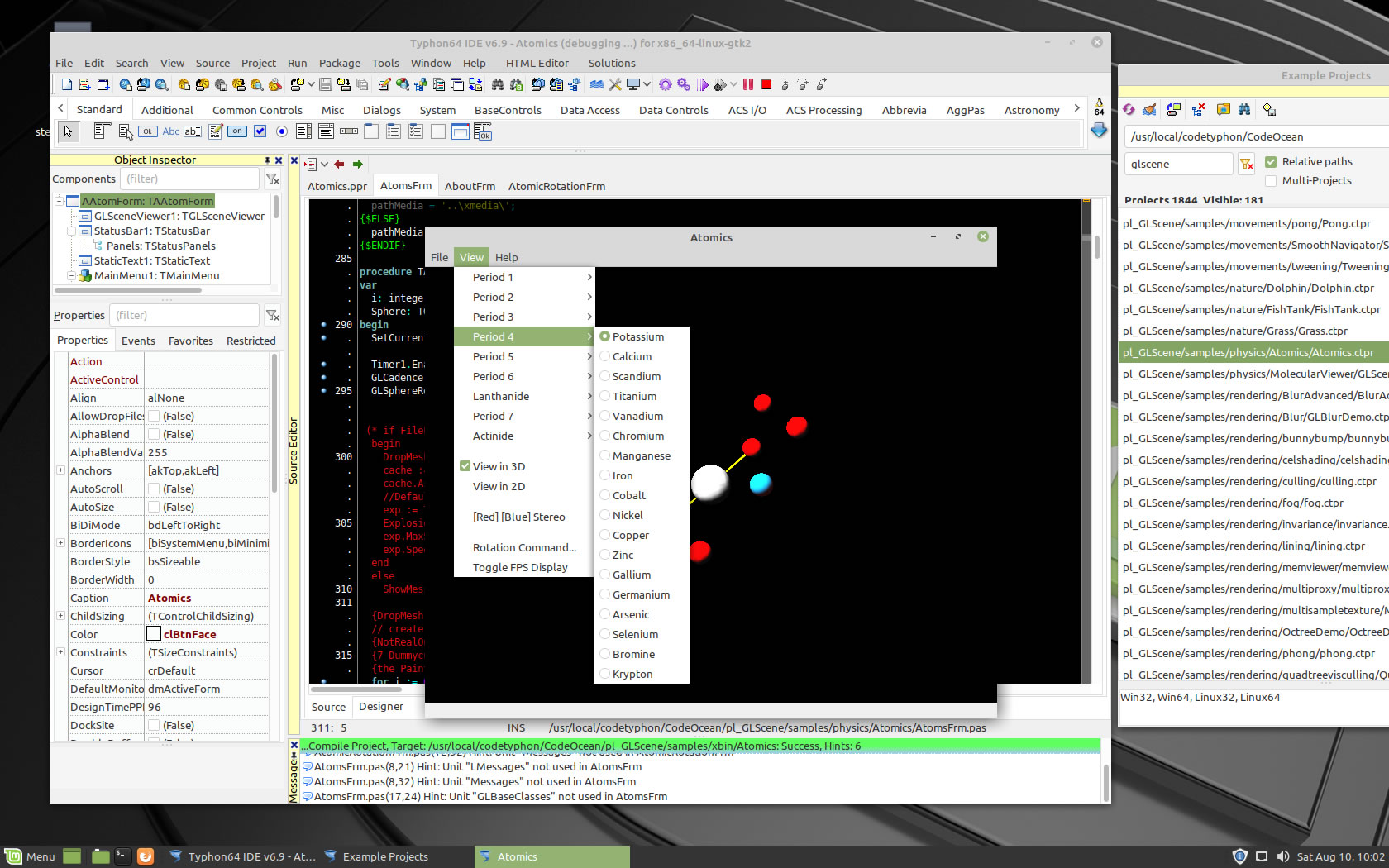Click the Run program arrow icon
This screenshot has width=1389, height=868.
(703, 84)
